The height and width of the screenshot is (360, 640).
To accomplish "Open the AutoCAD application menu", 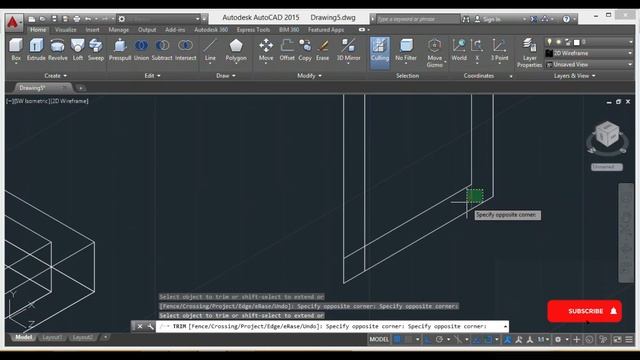I will point(14,22).
